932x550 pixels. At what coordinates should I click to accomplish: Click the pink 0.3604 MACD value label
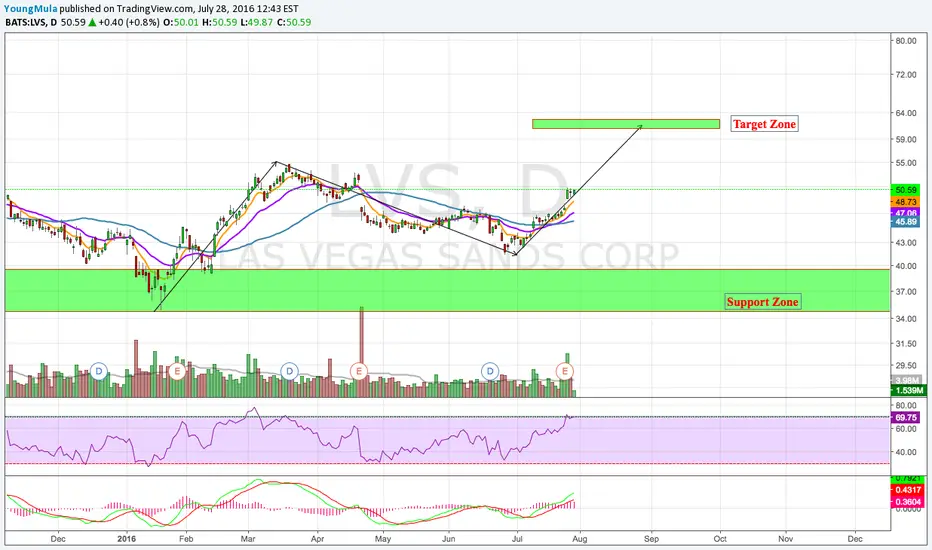[x=908, y=502]
